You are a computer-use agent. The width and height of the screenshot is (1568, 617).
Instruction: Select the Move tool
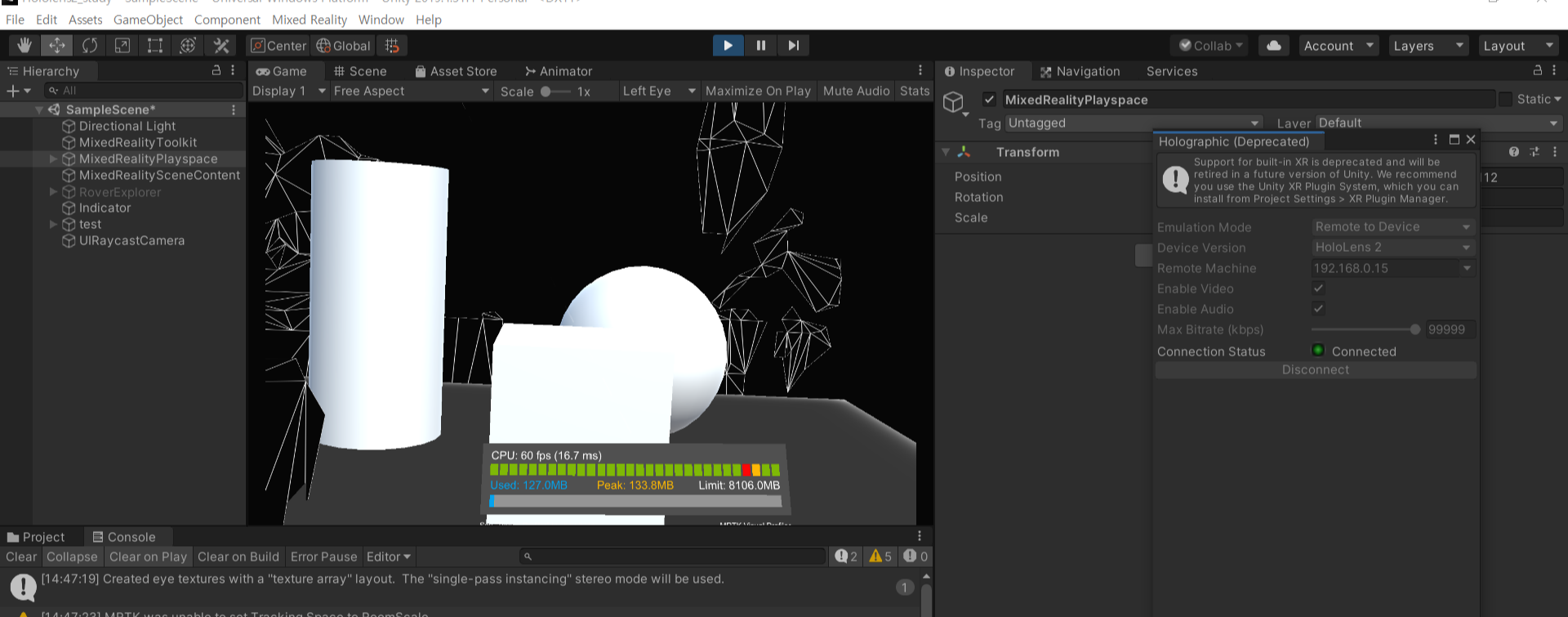(x=57, y=46)
